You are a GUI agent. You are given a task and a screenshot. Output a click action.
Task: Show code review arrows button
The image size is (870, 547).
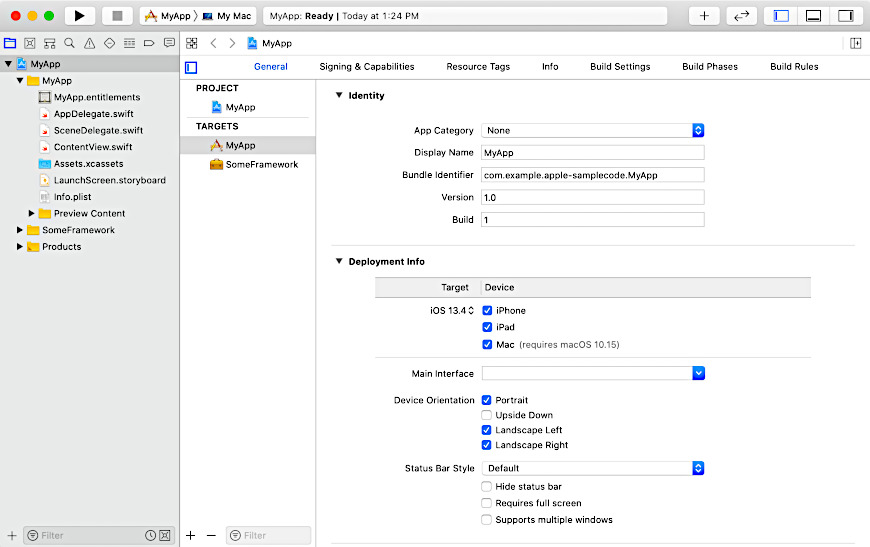741,16
